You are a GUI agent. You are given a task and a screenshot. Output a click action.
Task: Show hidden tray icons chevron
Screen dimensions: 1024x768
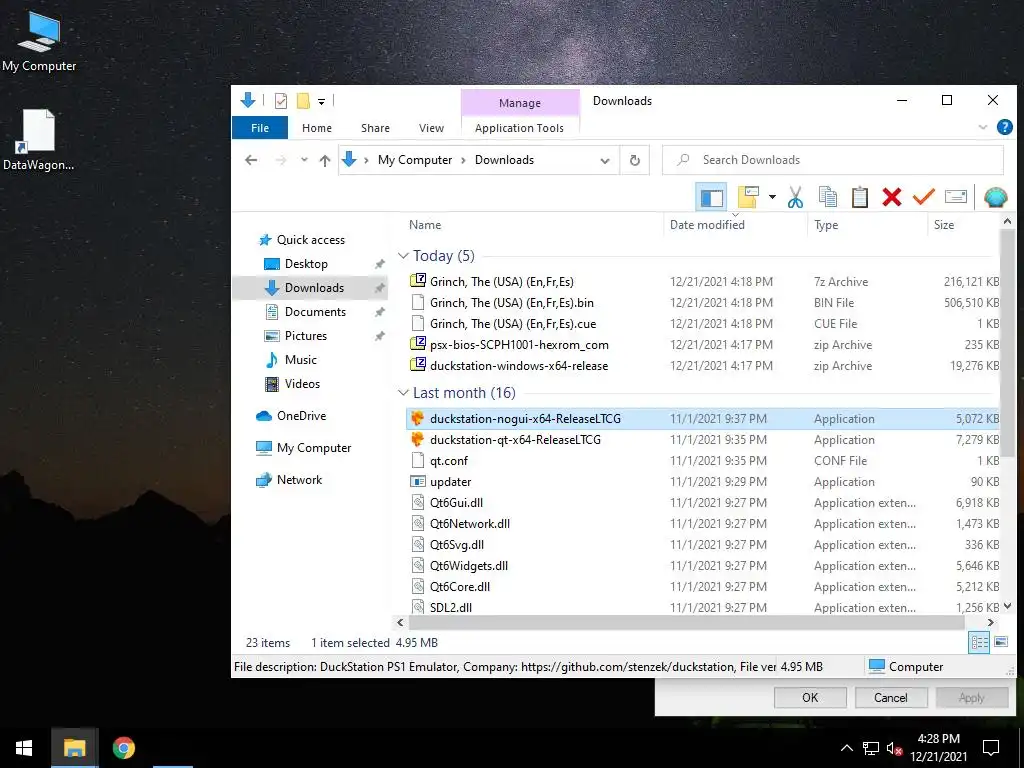(x=846, y=748)
